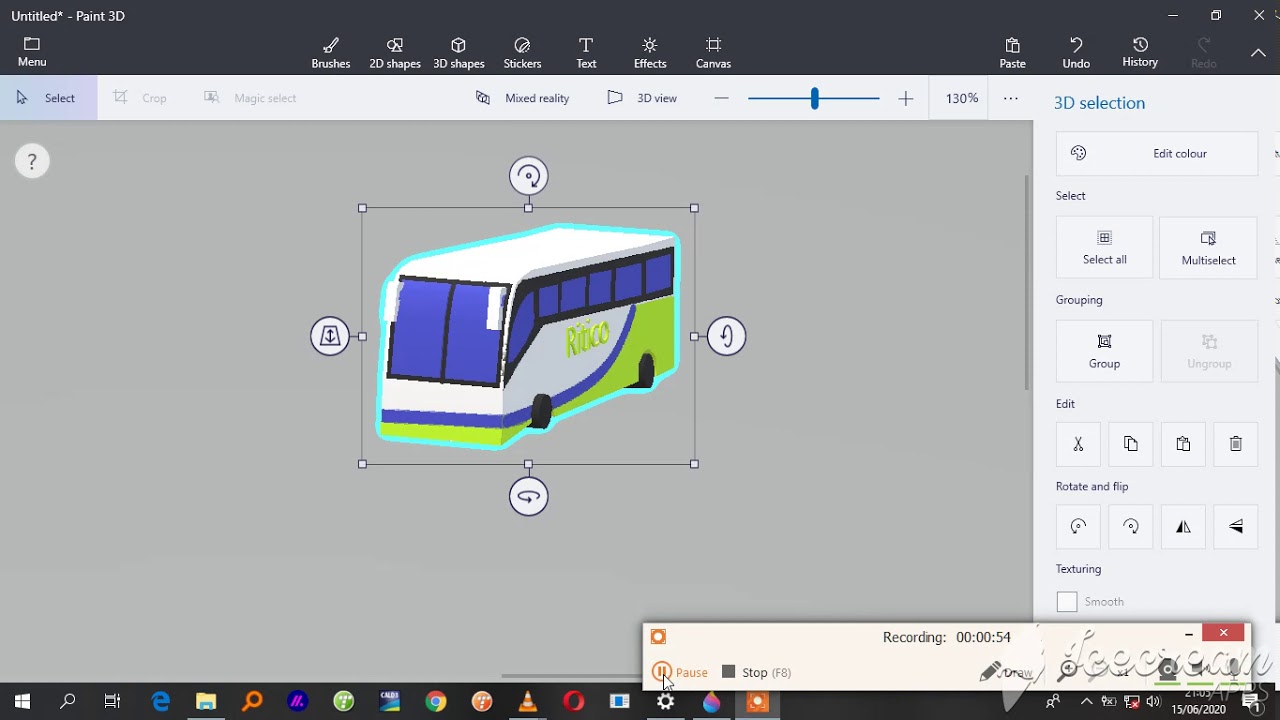Open the help question mark button

(32, 161)
